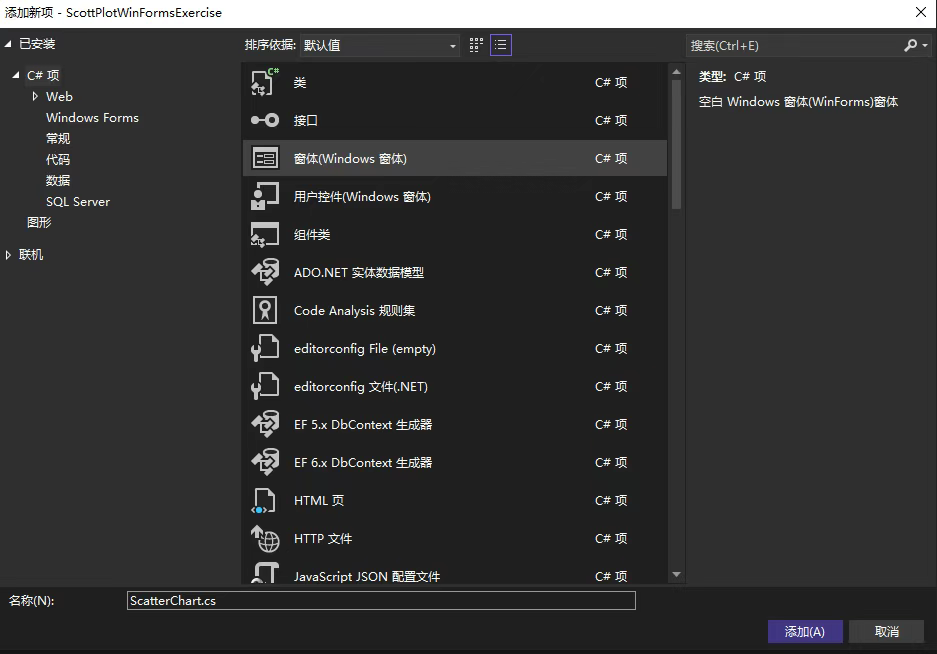This screenshot has width=937, height=654.
Task: Select editorconfig File (empty) icon
Action: [265, 349]
